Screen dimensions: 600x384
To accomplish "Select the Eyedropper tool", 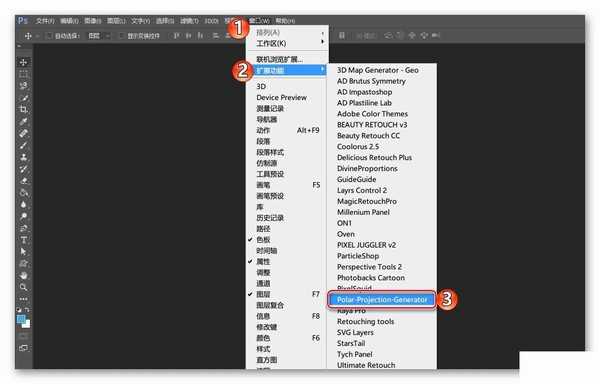I will tap(23, 121).
